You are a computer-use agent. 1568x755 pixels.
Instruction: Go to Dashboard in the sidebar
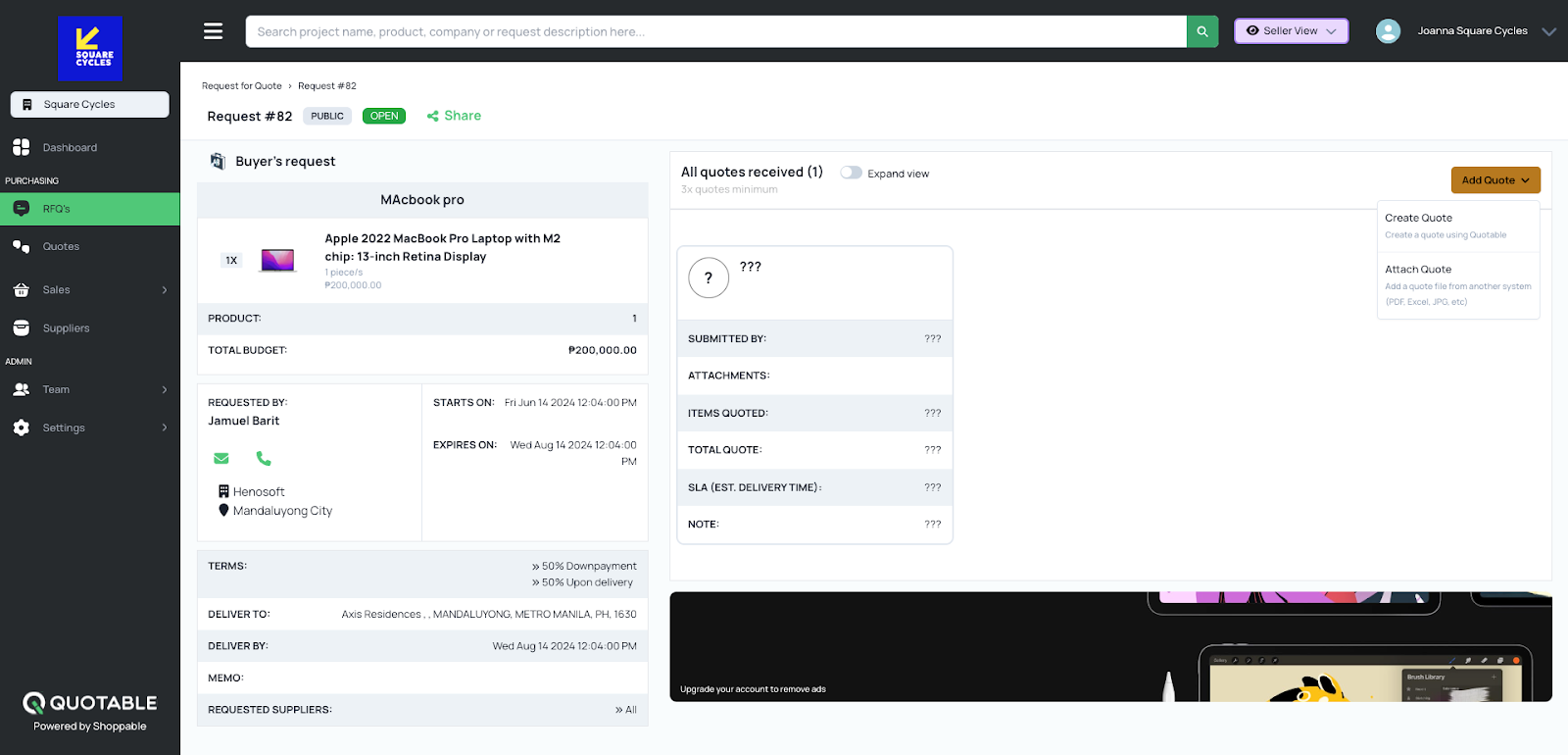point(70,147)
